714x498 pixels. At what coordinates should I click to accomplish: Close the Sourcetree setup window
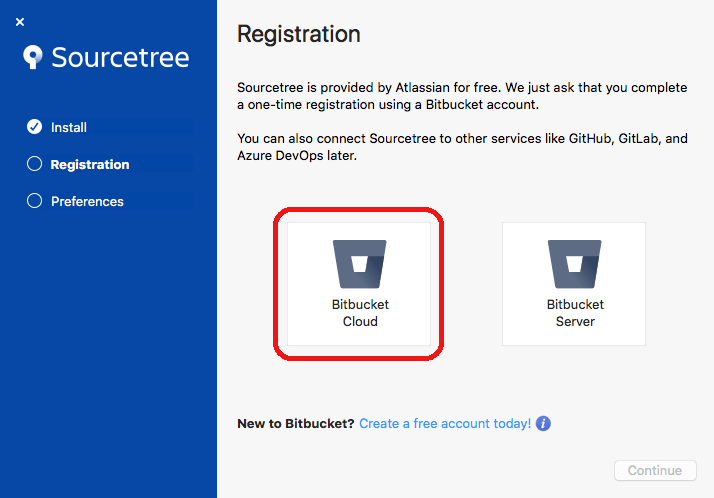tap(20, 22)
